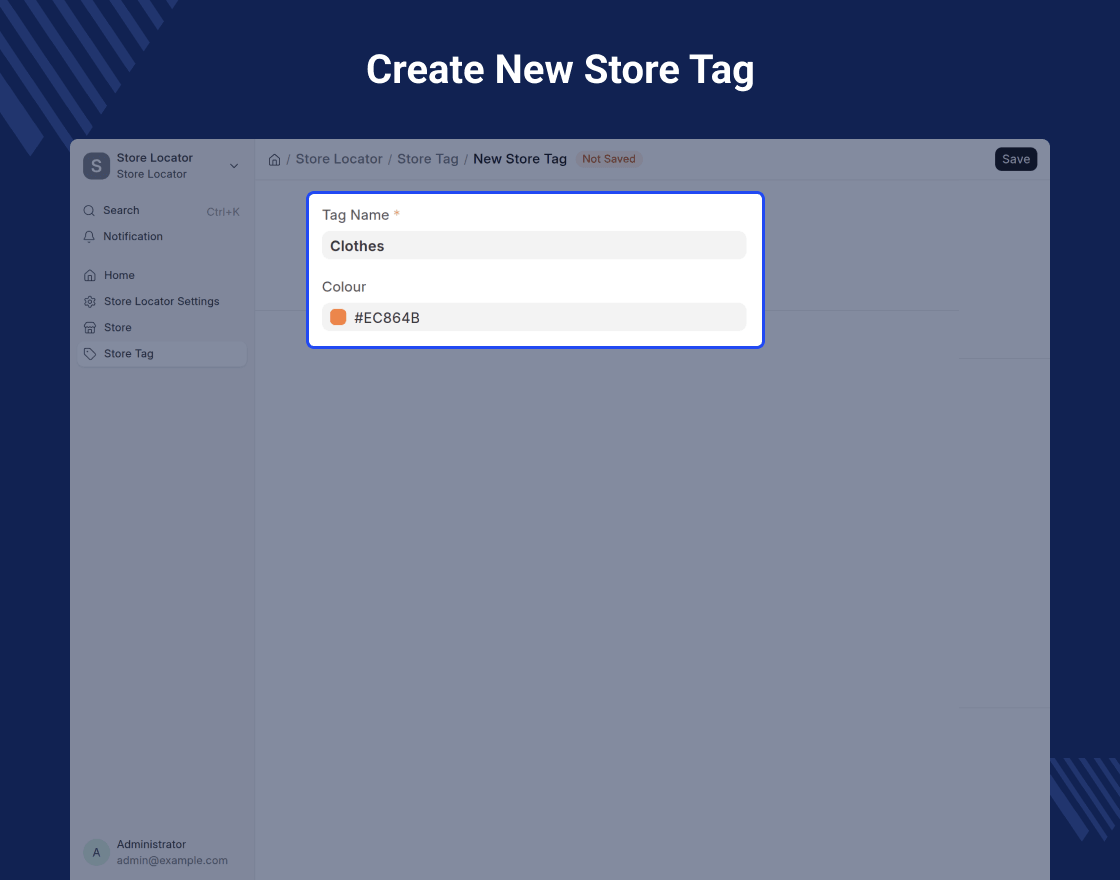
Task: Click the search magnifier icon
Action: (x=89, y=211)
